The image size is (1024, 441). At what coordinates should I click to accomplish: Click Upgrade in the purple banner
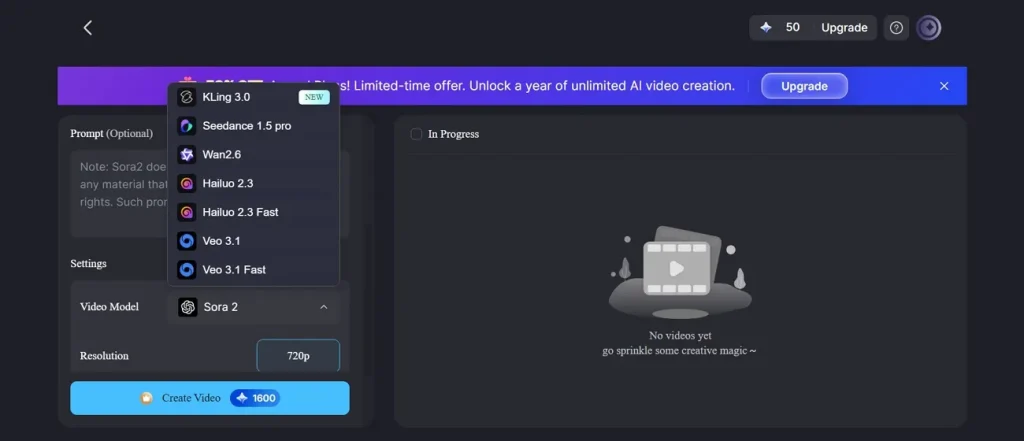804,86
